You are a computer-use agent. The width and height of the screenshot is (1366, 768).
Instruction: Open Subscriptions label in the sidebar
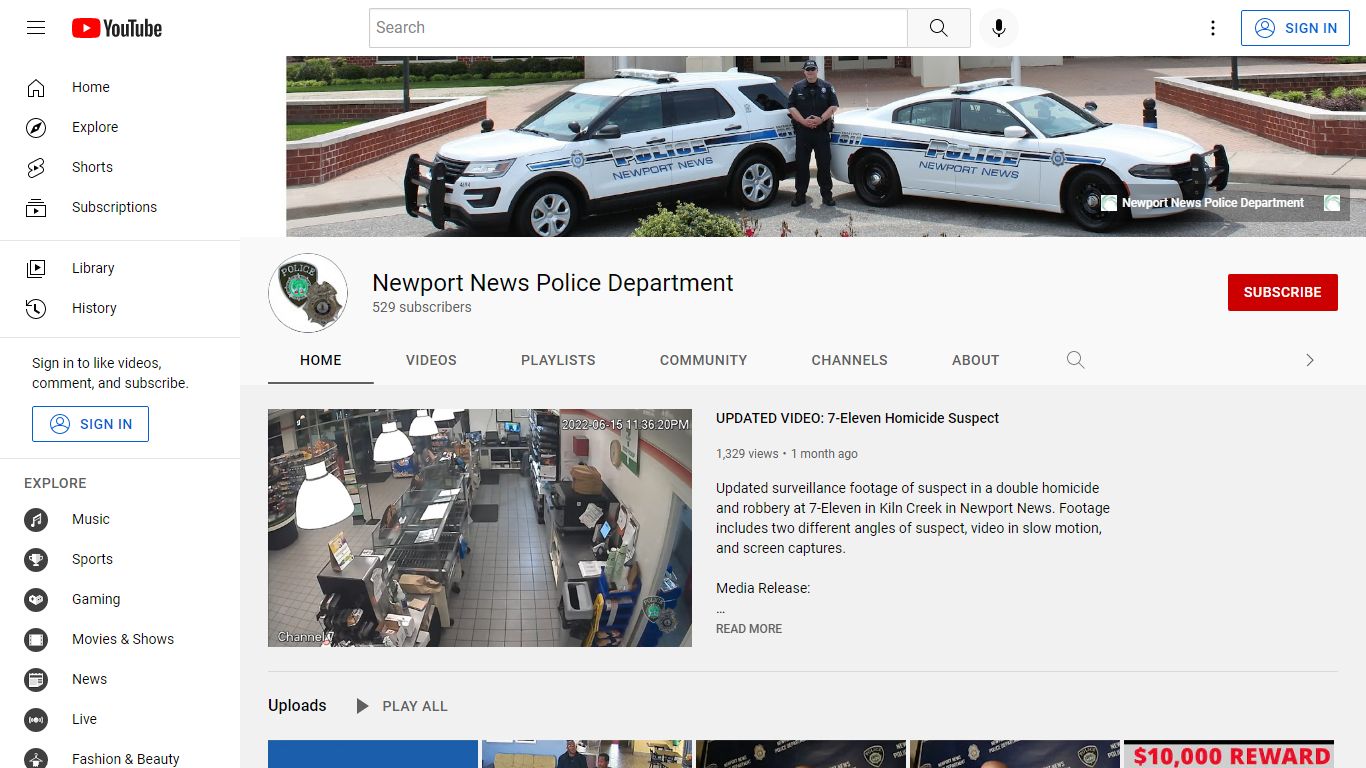click(x=114, y=207)
